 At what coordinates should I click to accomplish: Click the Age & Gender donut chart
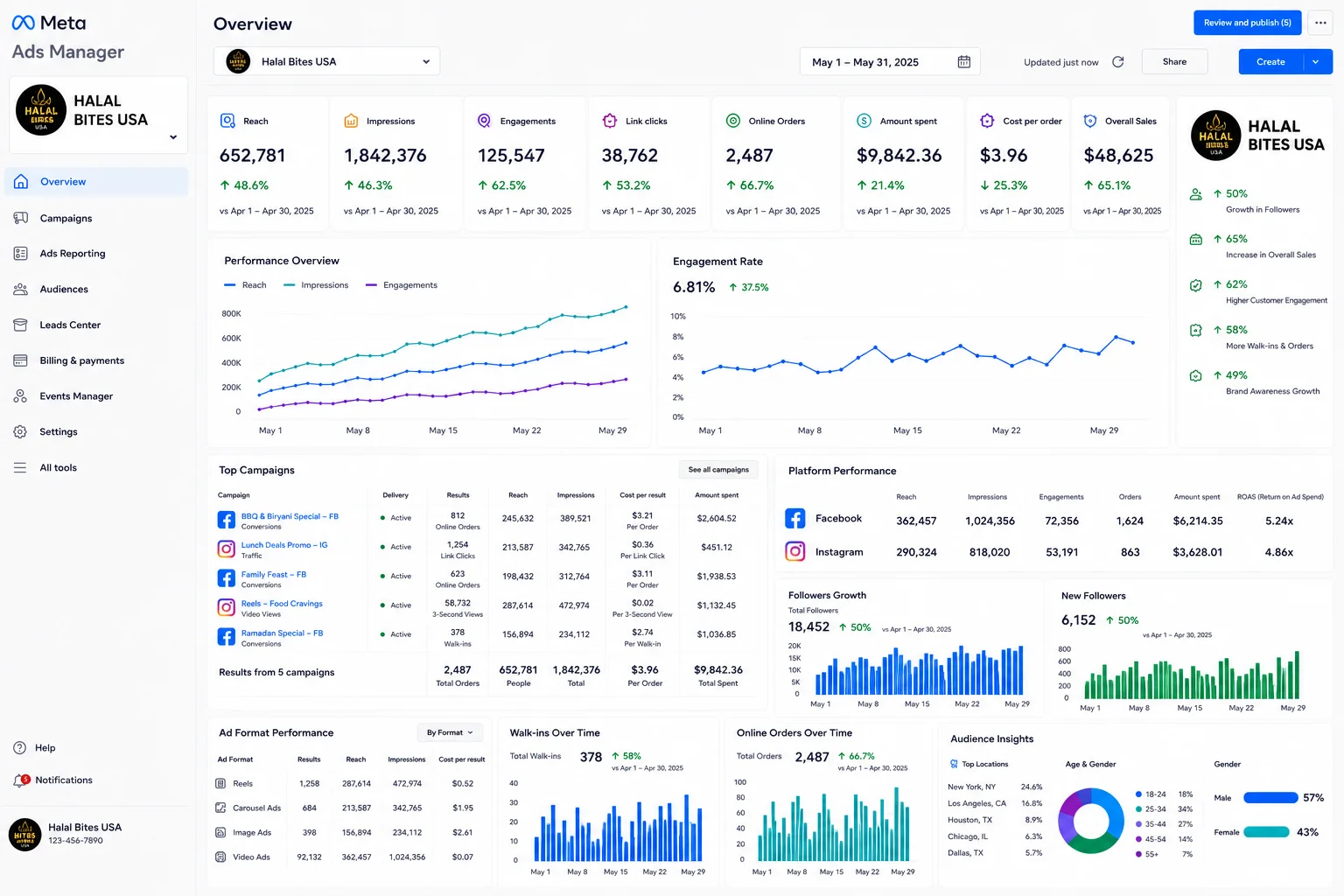pyautogui.click(x=1091, y=821)
